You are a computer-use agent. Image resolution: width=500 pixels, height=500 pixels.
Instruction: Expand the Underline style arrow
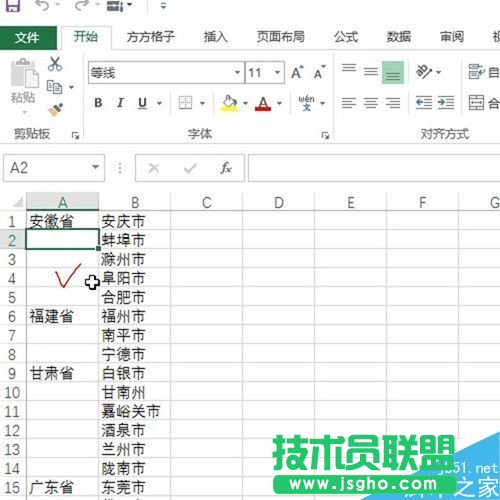coord(160,103)
